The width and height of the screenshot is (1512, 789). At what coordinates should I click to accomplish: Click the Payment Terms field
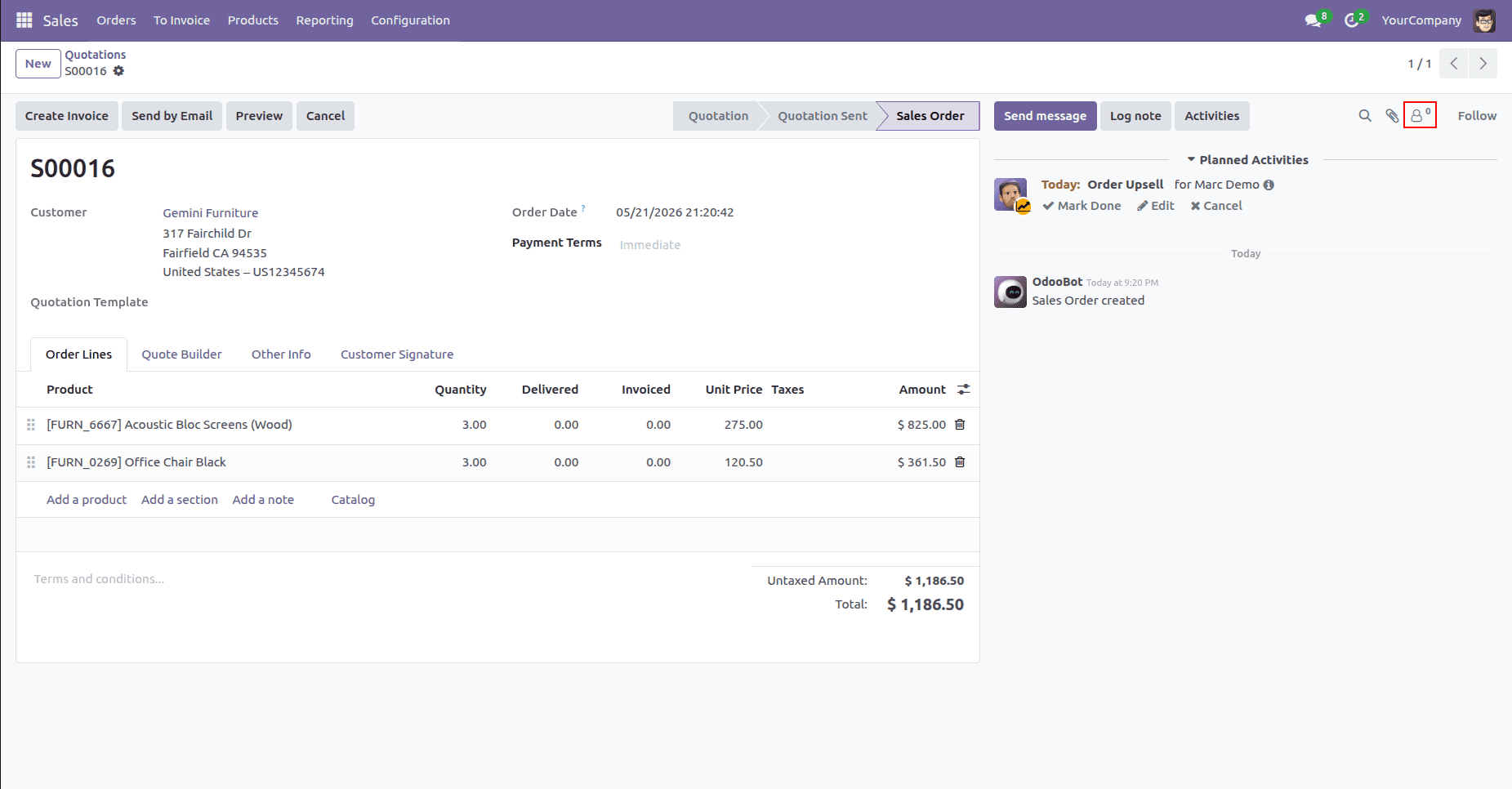[x=788, y=245]
